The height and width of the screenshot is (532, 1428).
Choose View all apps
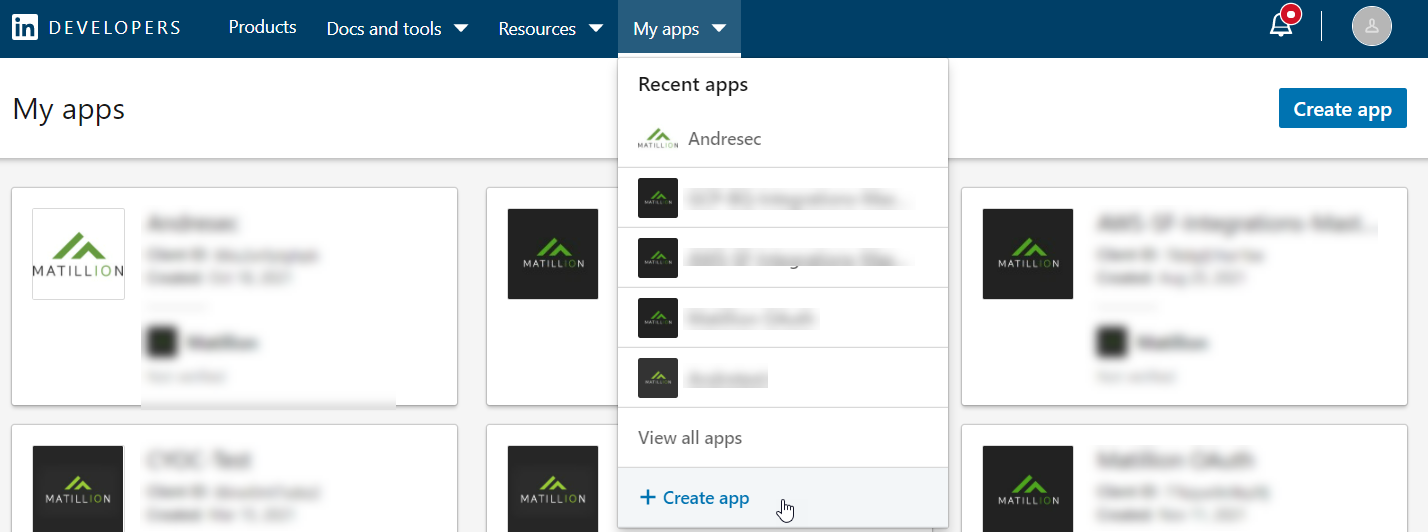click(x=783, y=438)
